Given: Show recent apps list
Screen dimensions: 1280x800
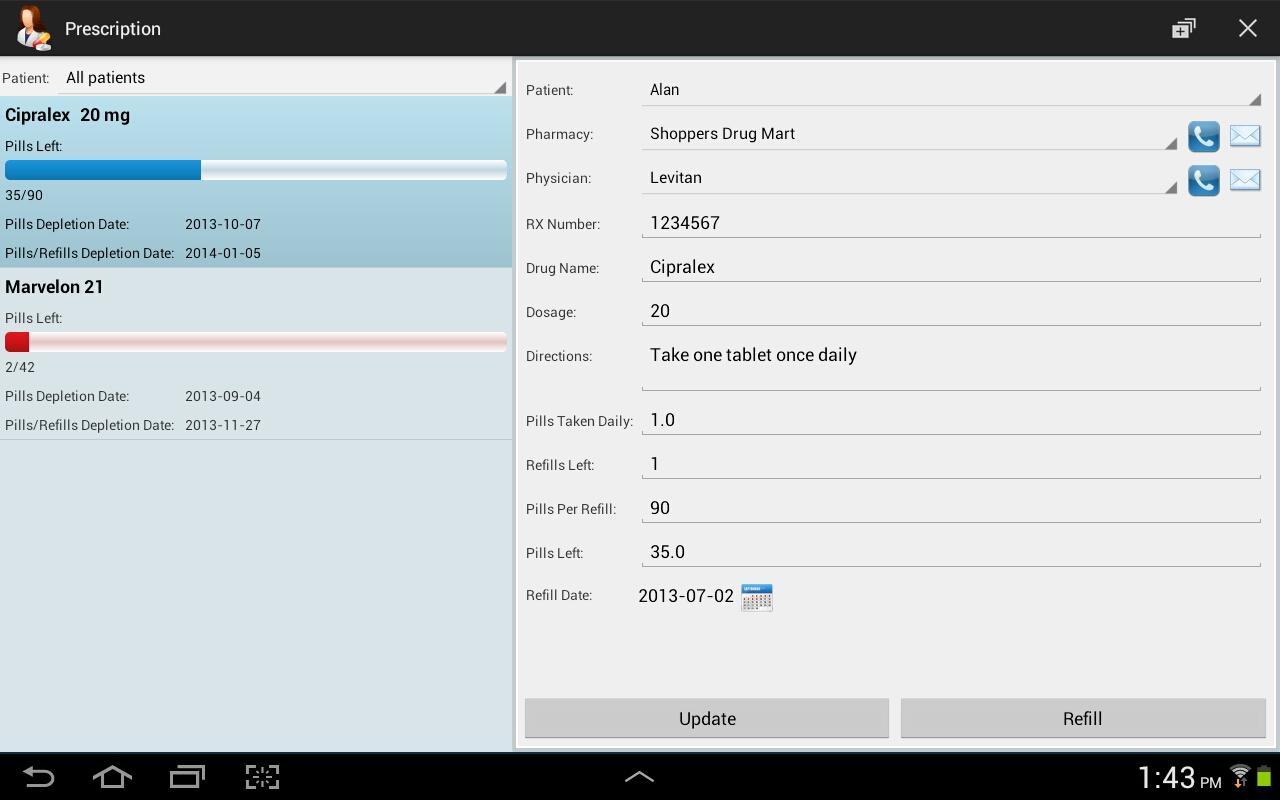Looking at the screenshot, I should (187, 777).
